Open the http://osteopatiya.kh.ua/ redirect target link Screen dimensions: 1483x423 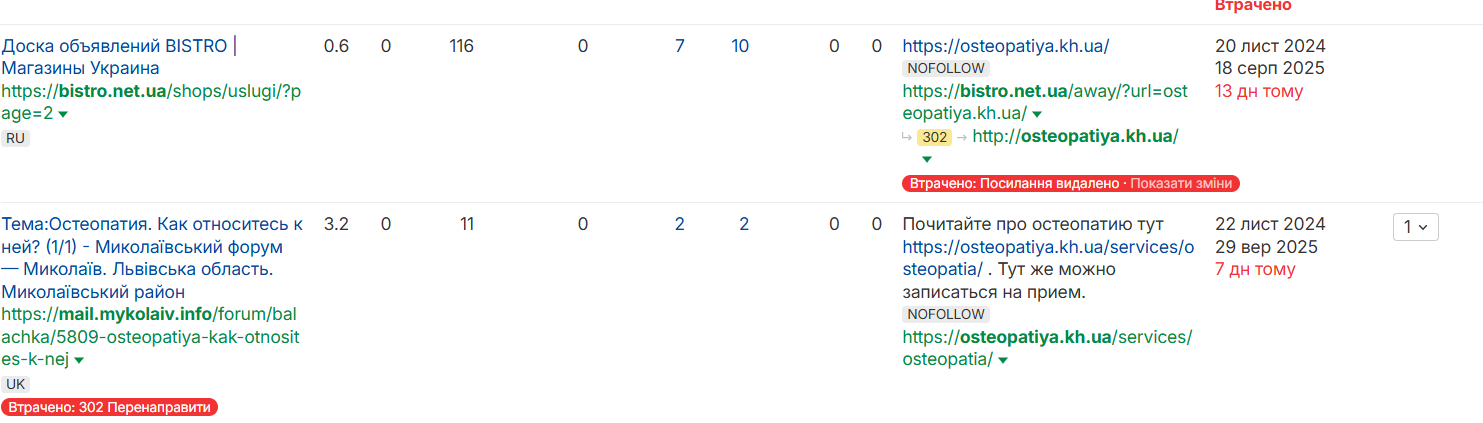tap(1075, 136)
